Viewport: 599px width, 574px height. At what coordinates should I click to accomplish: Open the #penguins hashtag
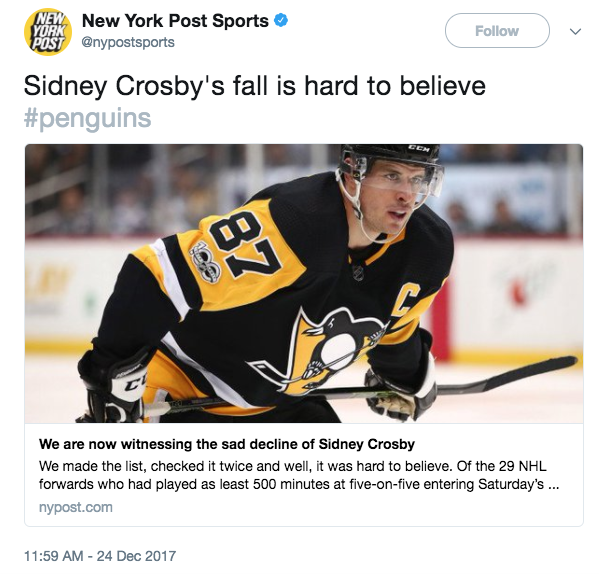(87, 118)
